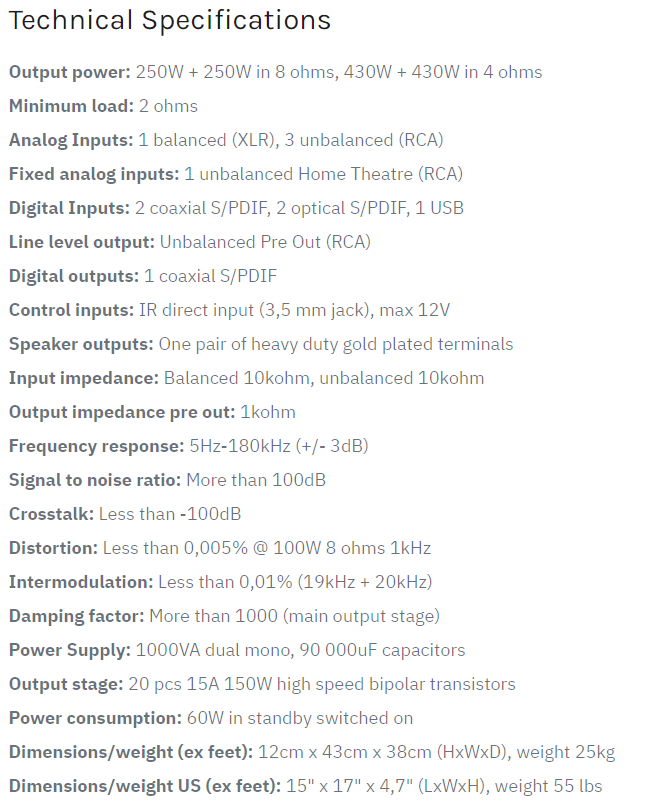Click the Speaker outputs label

click(81, 344)
